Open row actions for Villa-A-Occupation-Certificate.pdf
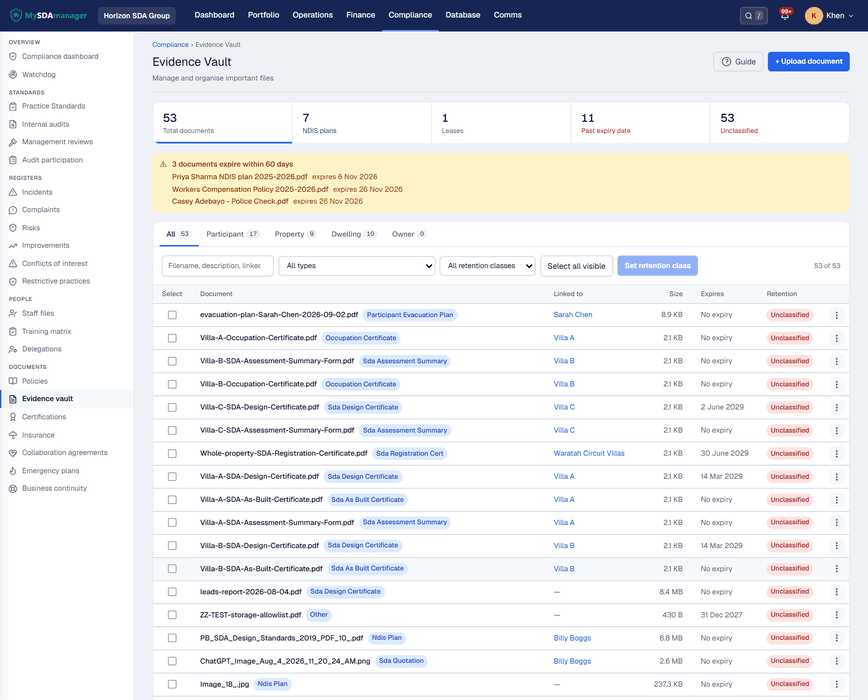 click(836, 338)
